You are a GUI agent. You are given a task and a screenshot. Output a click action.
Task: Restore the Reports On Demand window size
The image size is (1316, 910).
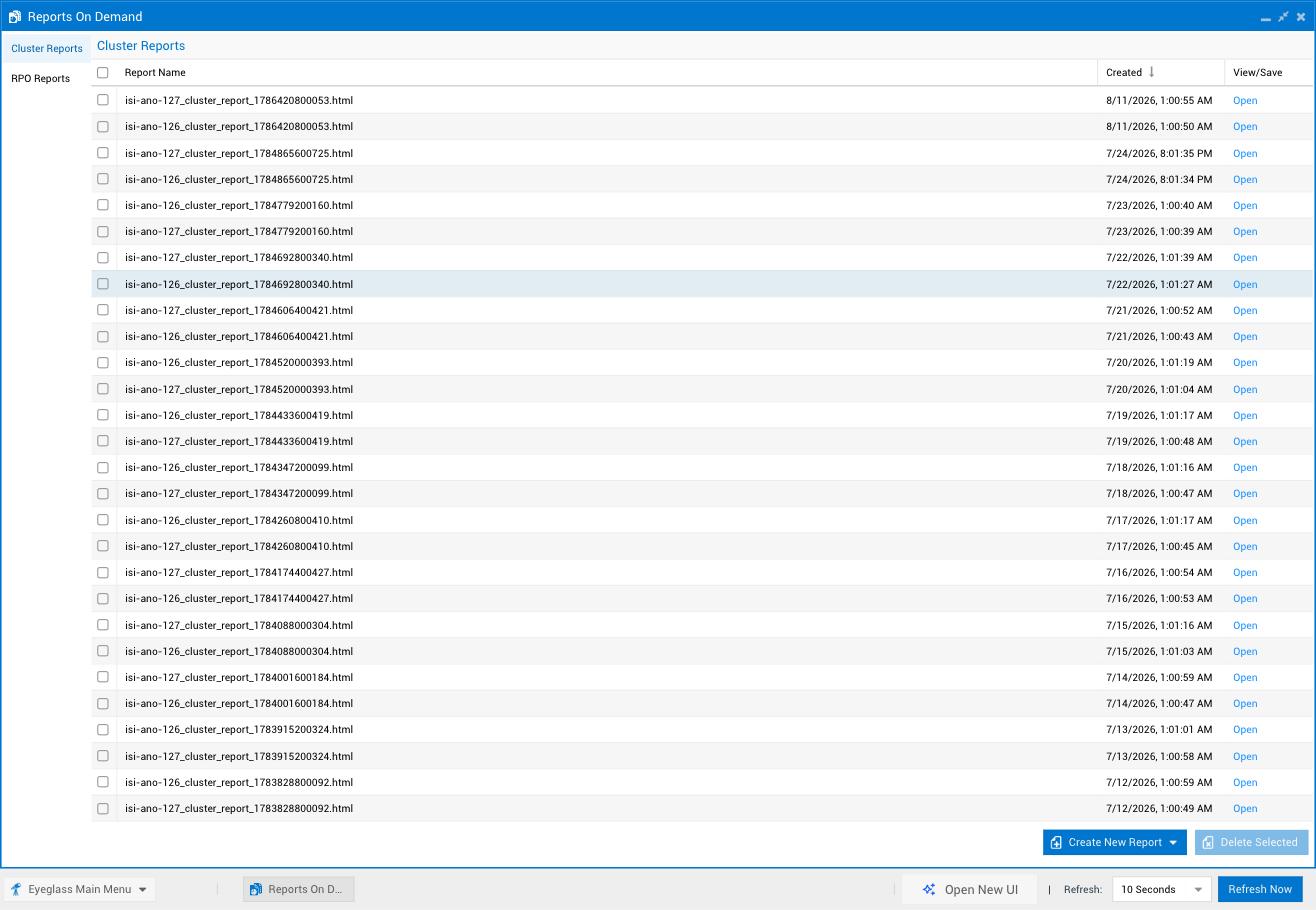pos(1283,17)
